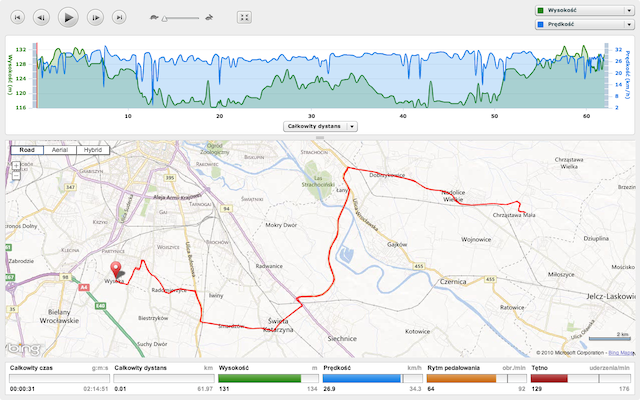The image size is (640, 400).
Task: Click the 00:00:31 elapsed time value
Action: (x=22, y=389)
